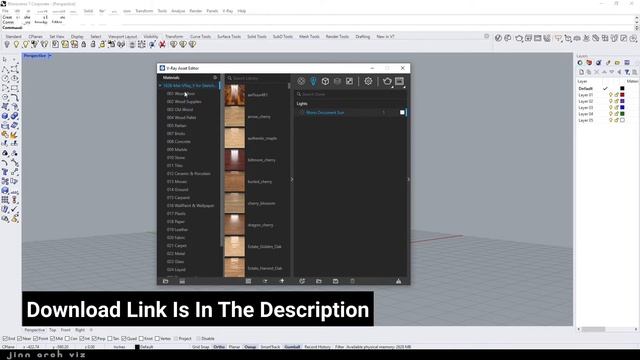Switch to the Curve Tools toolbar tab
The height and width of the screenshot is (360, 640).
coord(200,36)
